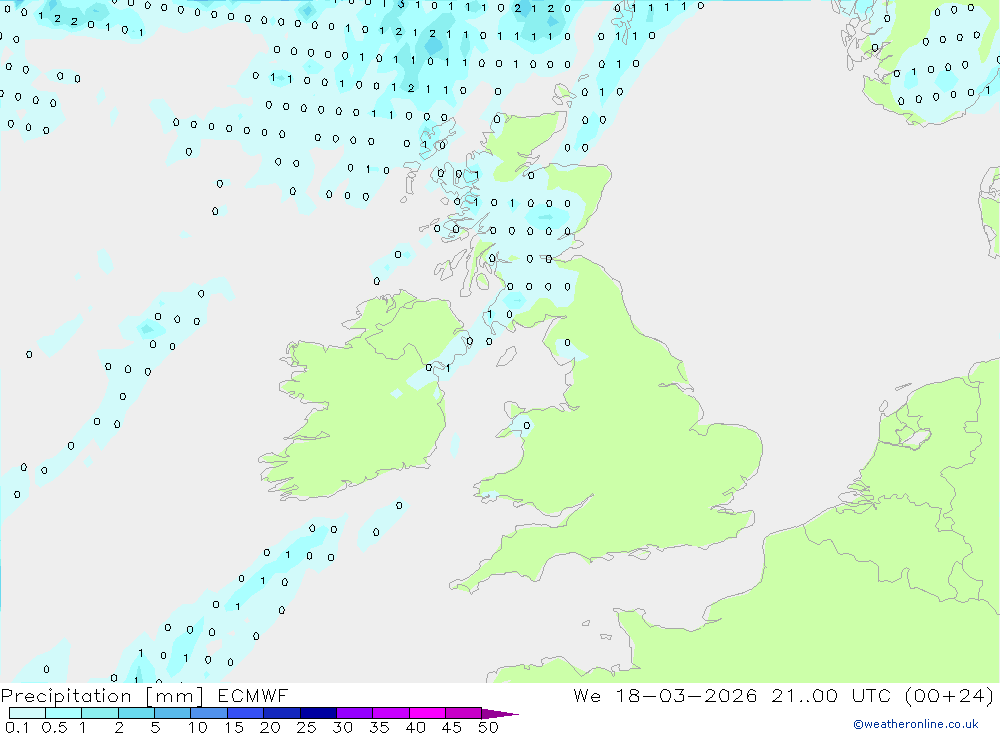Click the 0.1–0.5 mm legend color swatch
1000x733 pixels.
(27, 713)
